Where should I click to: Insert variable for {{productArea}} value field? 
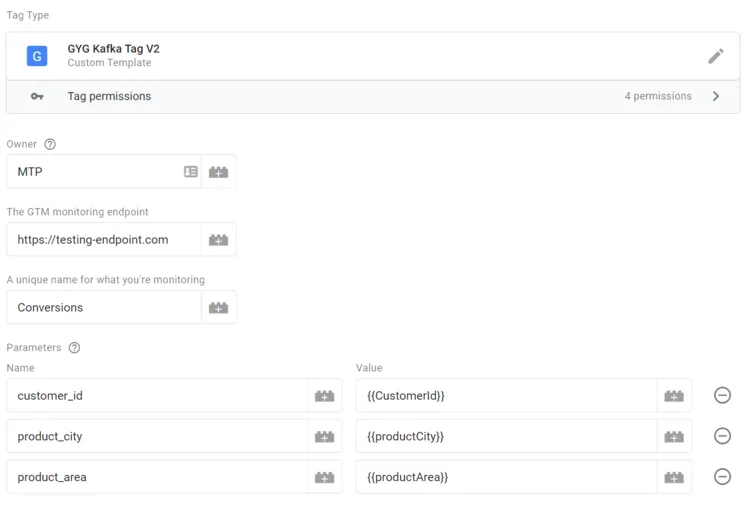pos(674,477)
